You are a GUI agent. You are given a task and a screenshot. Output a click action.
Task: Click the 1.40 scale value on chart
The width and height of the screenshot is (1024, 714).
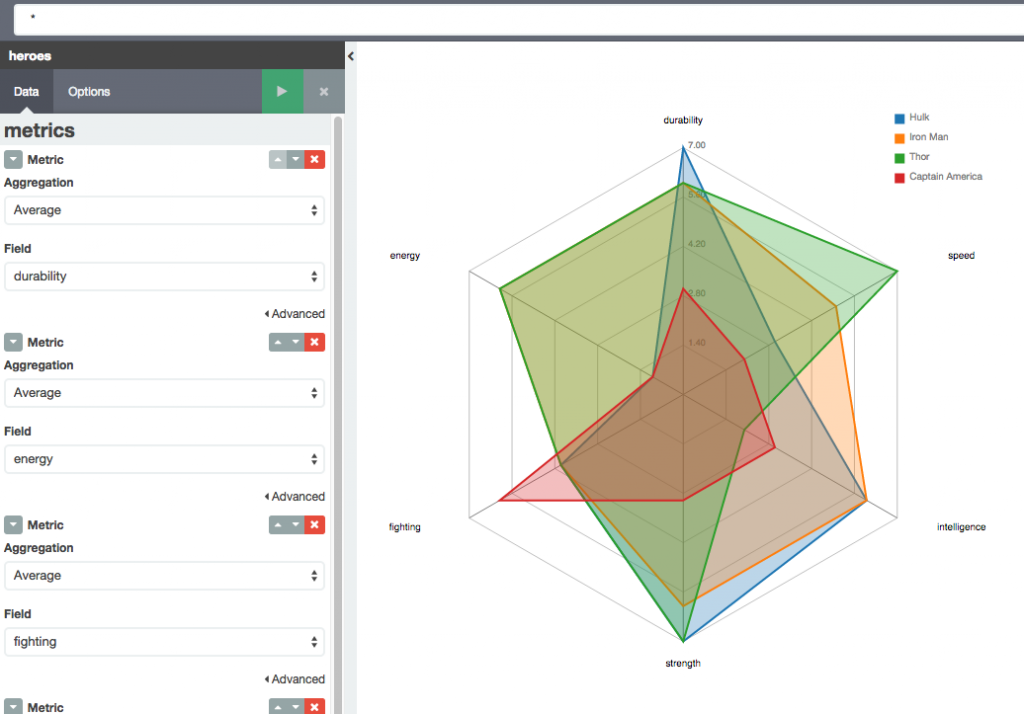click(x=697, y=342)
